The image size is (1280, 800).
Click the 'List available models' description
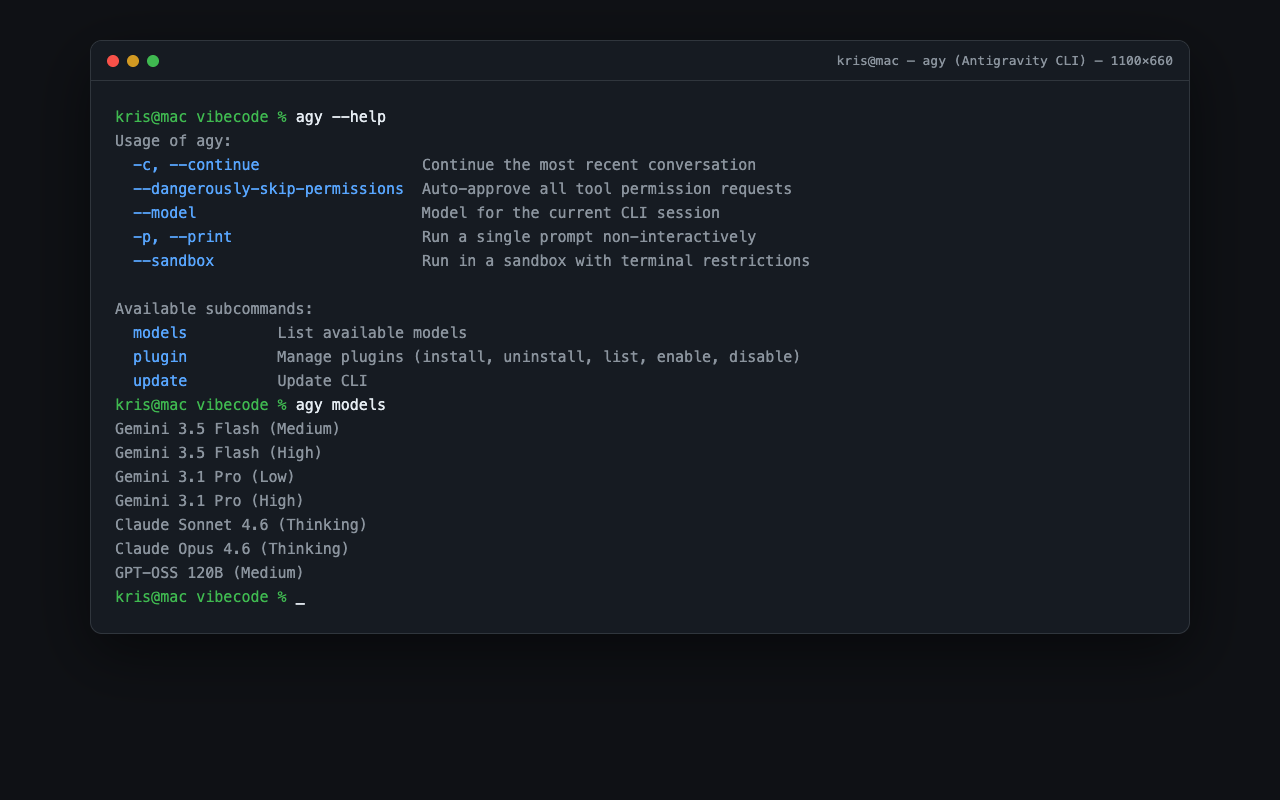pos(372,333)
